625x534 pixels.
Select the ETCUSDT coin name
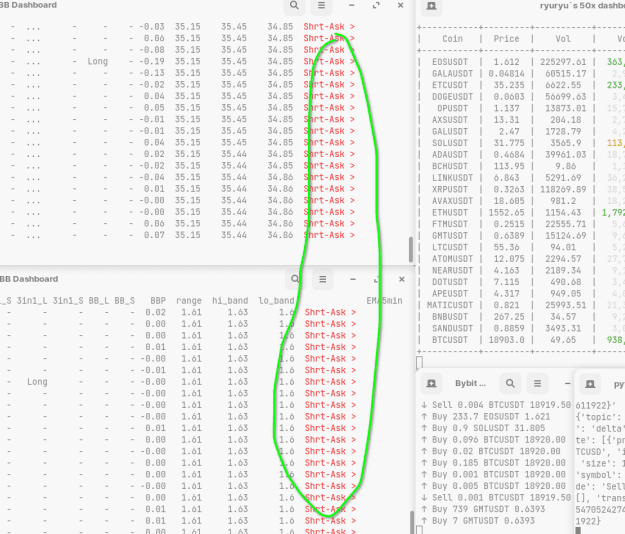(x=452, y=85)
